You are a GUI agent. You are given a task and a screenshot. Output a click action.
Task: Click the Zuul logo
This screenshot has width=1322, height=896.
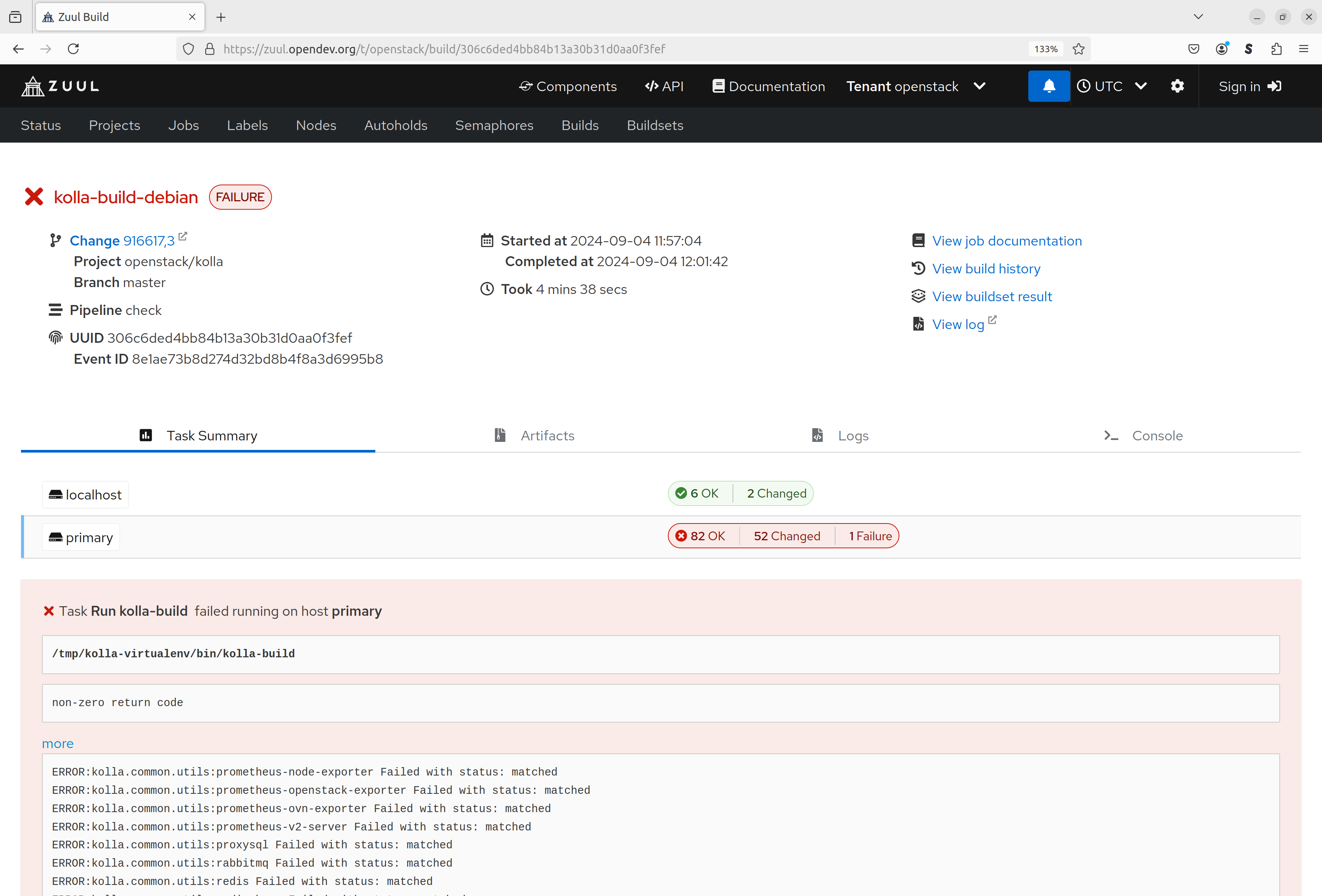(60, 86)
